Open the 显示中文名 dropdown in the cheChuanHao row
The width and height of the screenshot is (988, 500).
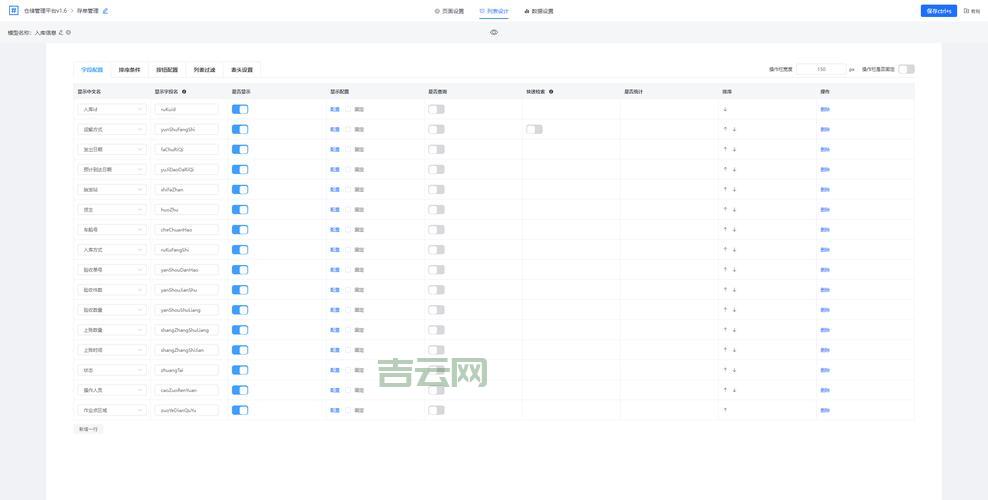tap(112, 230)
